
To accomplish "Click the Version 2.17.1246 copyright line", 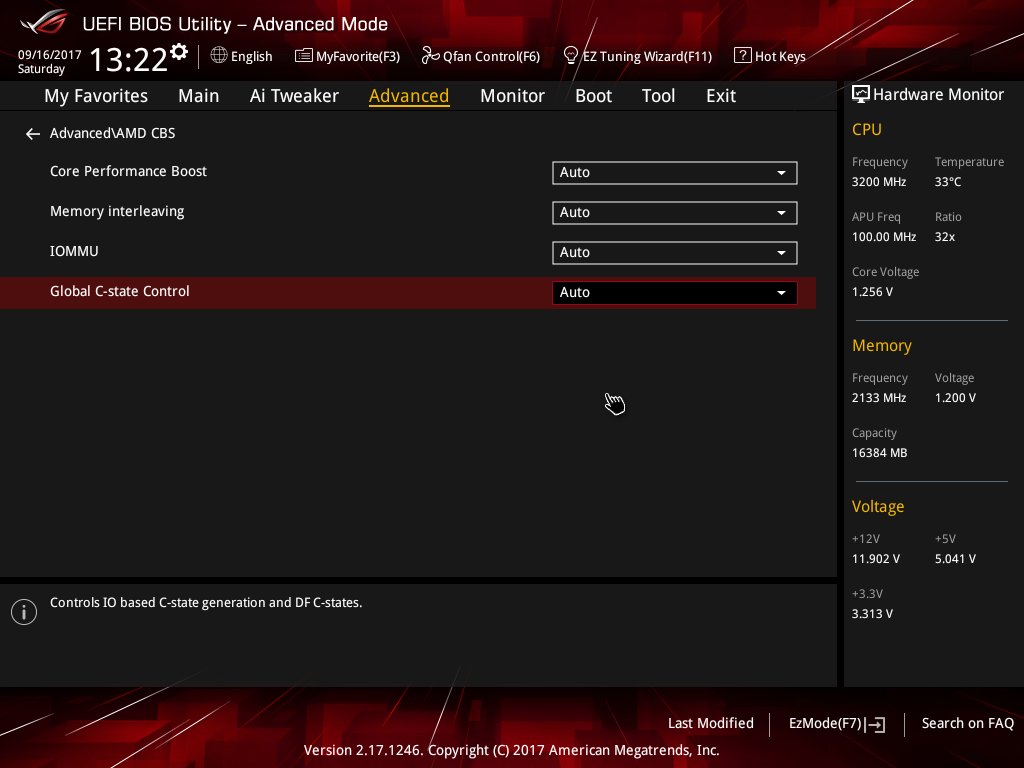I will coord(511,750).
